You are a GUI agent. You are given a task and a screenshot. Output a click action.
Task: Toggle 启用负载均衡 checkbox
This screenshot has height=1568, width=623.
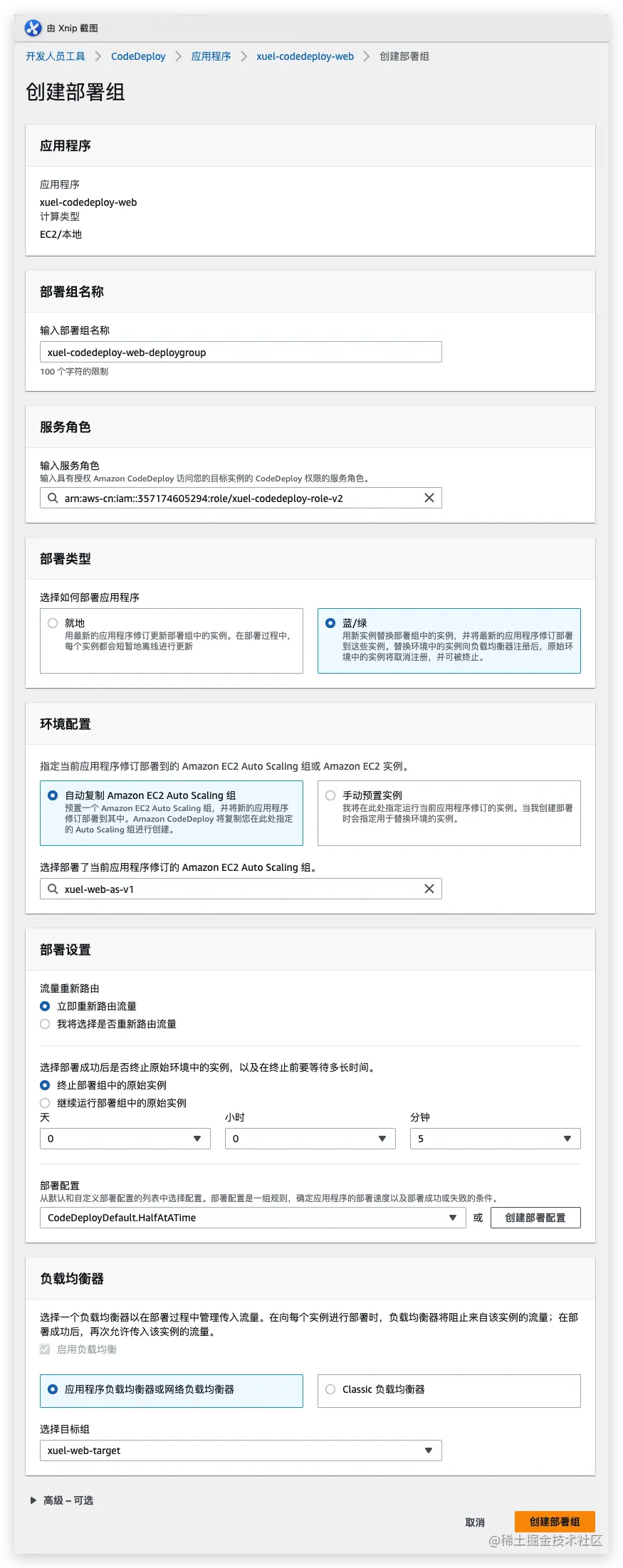click(x=45, y=1349)
